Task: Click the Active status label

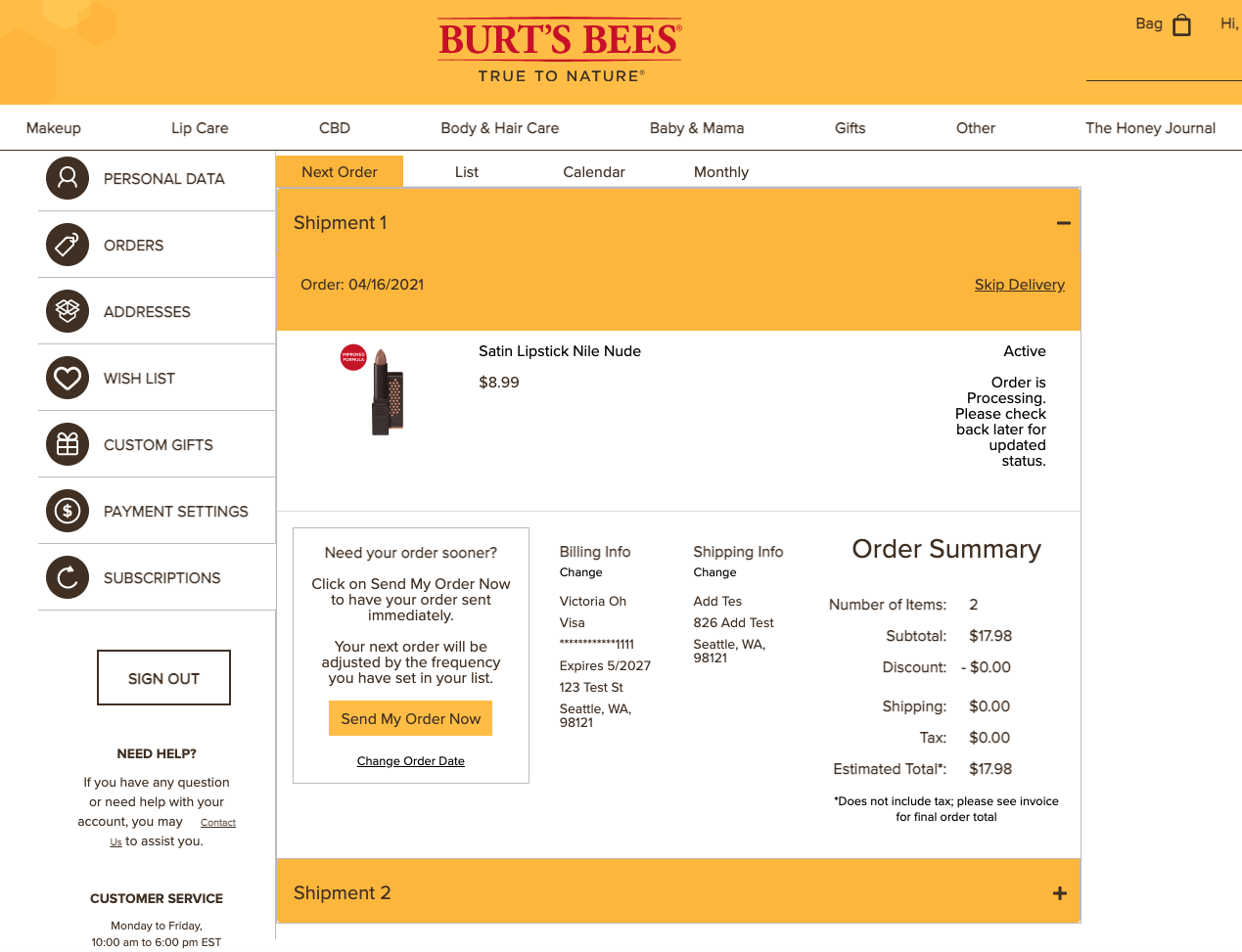Action: 1025,350
